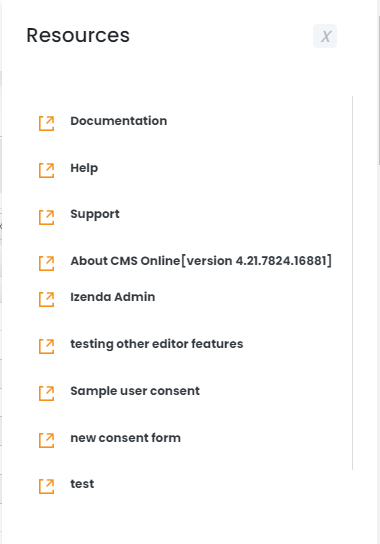The height and width of the screenshot is (544, 380).
Task: Close the Resources panel with X
Action: tap(325, 36)
